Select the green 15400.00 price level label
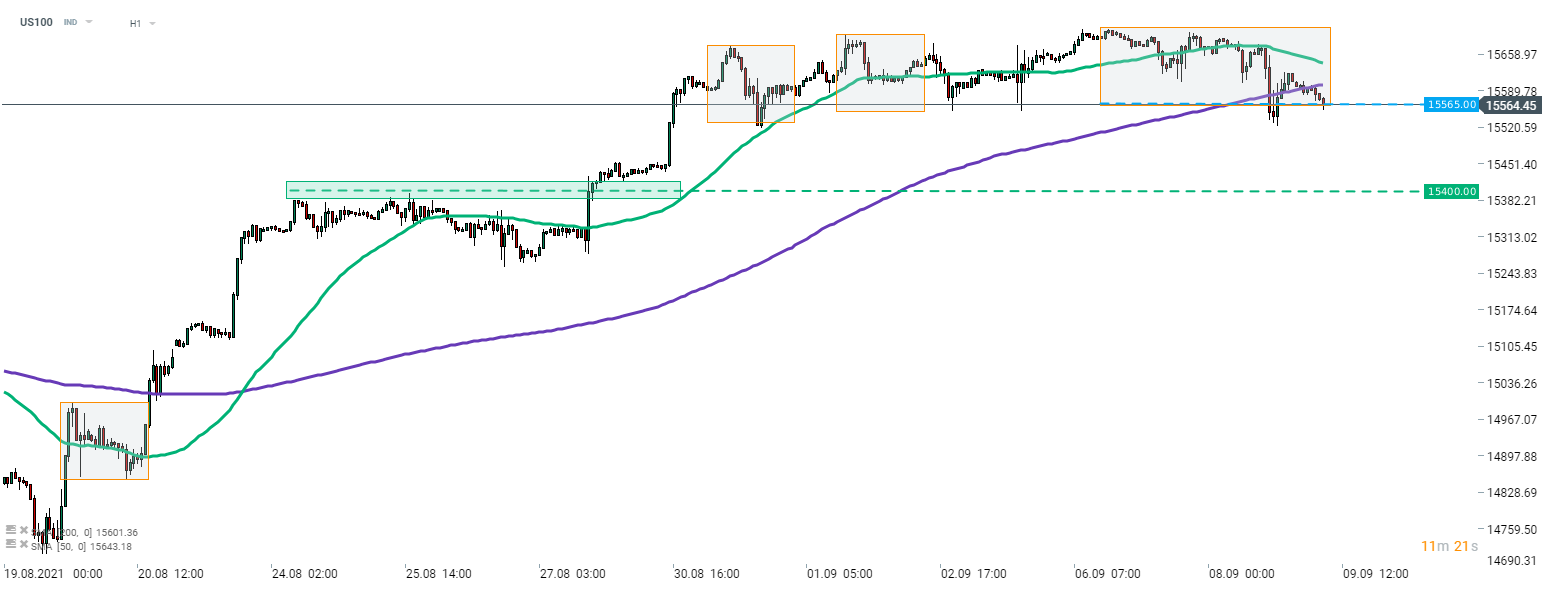 tap(1452, 191)
